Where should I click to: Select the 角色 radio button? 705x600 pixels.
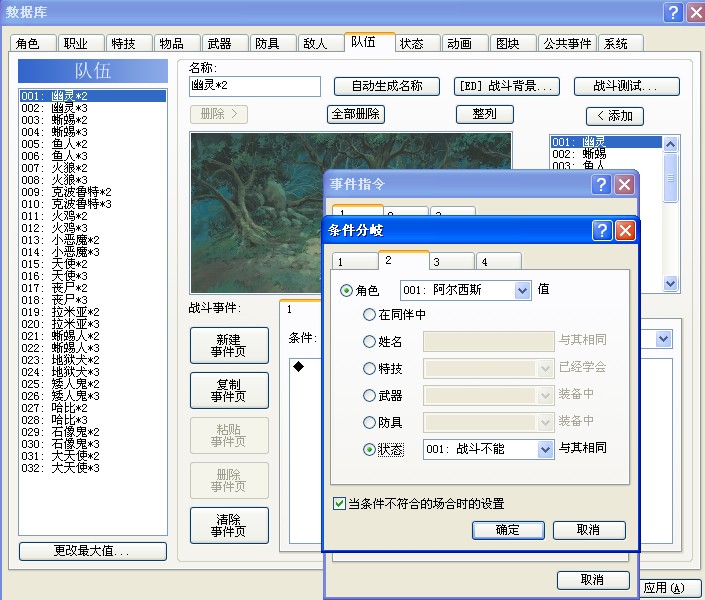click(346, 291)
